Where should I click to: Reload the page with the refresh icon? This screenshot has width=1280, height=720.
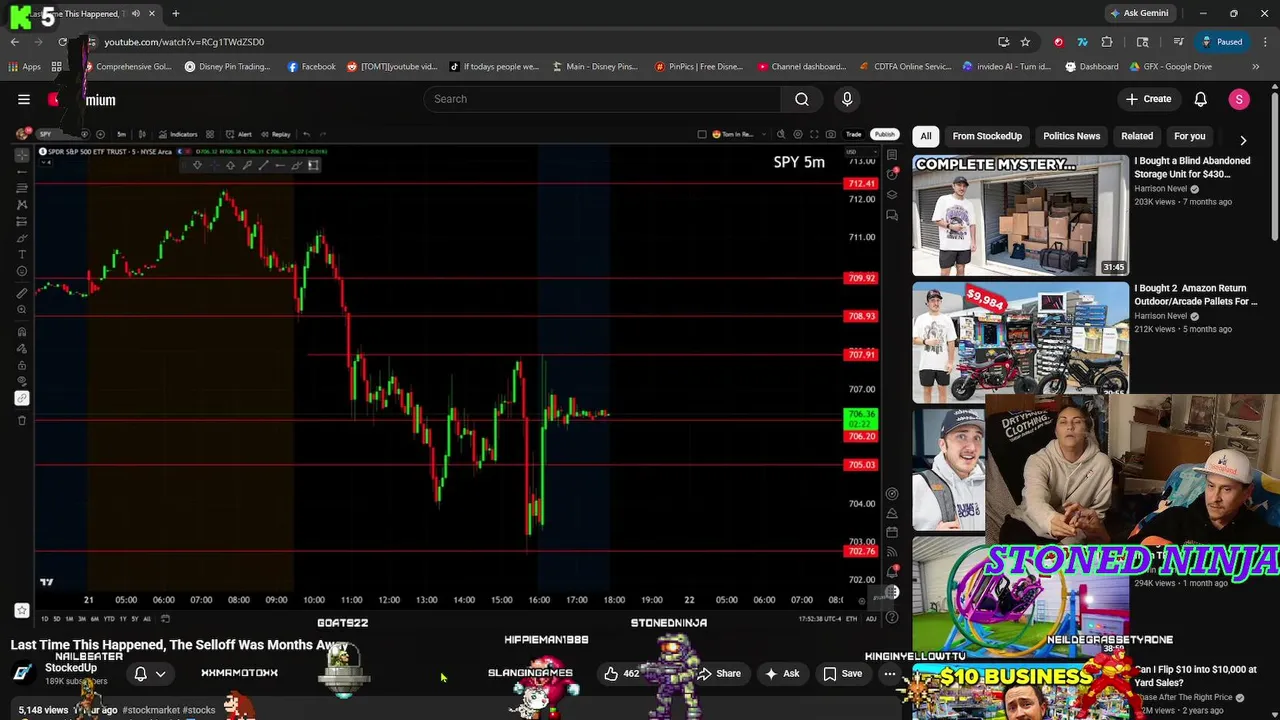tap(62, 42)
